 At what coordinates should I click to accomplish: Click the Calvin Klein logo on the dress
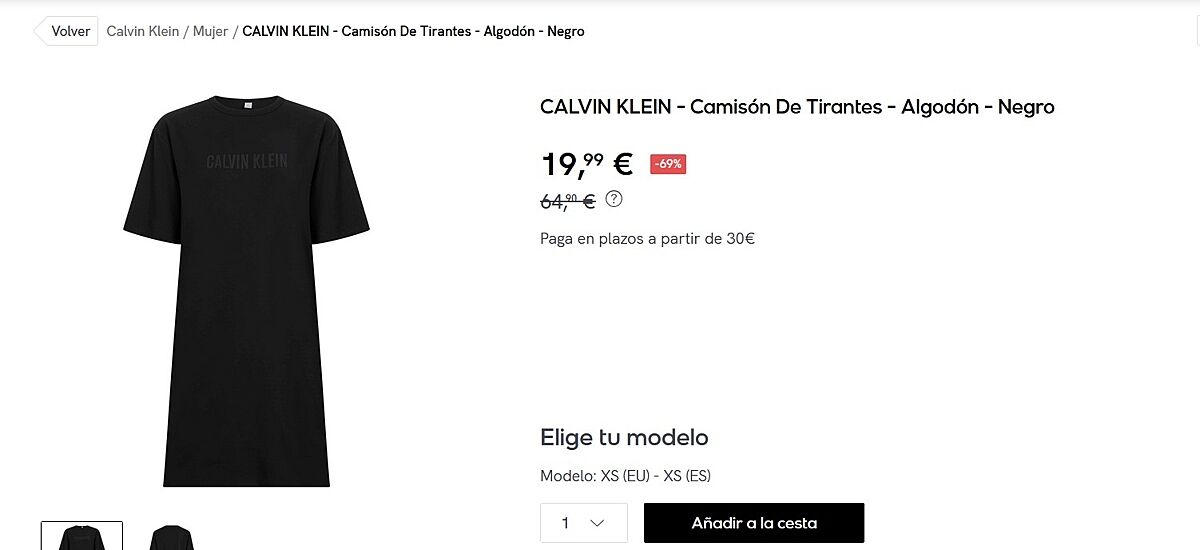tap(247, 161)
